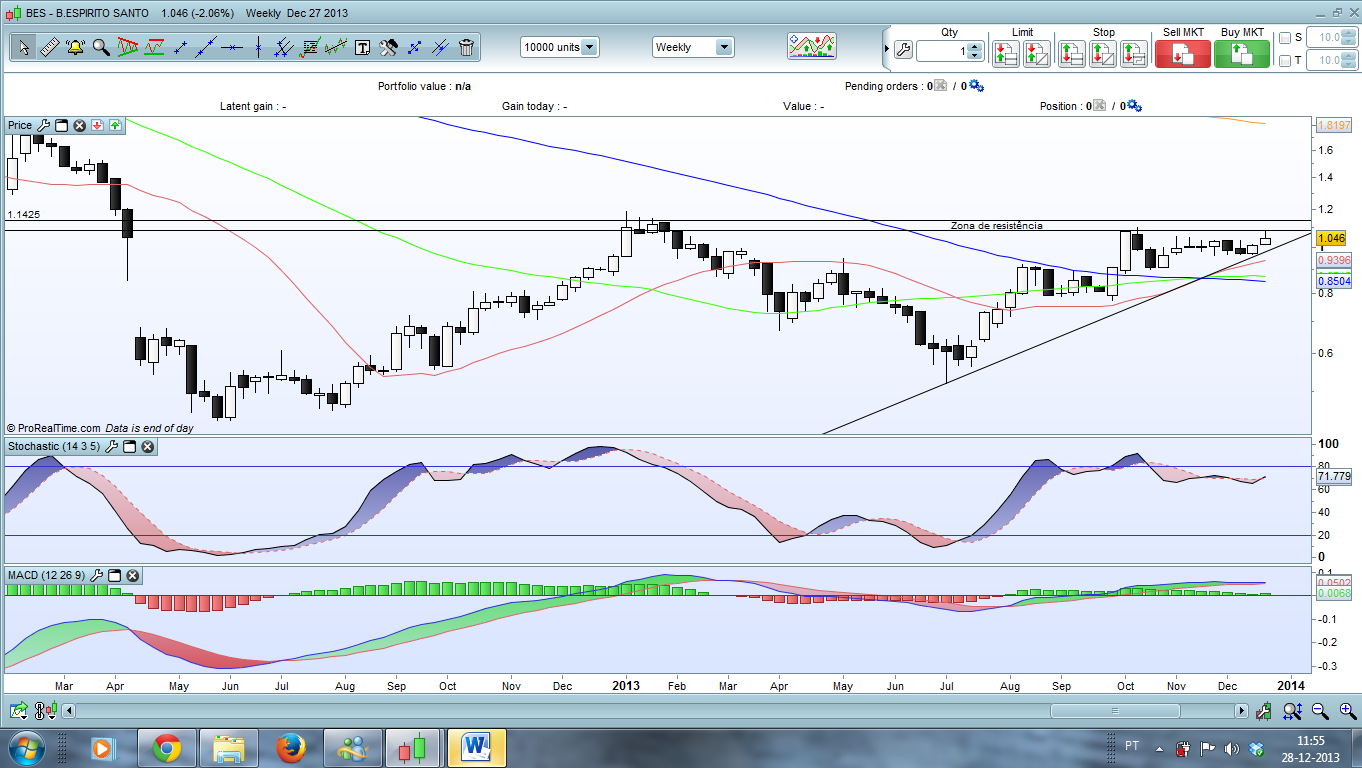
Task: Open the indicators chart icon button
Action: 811,47
